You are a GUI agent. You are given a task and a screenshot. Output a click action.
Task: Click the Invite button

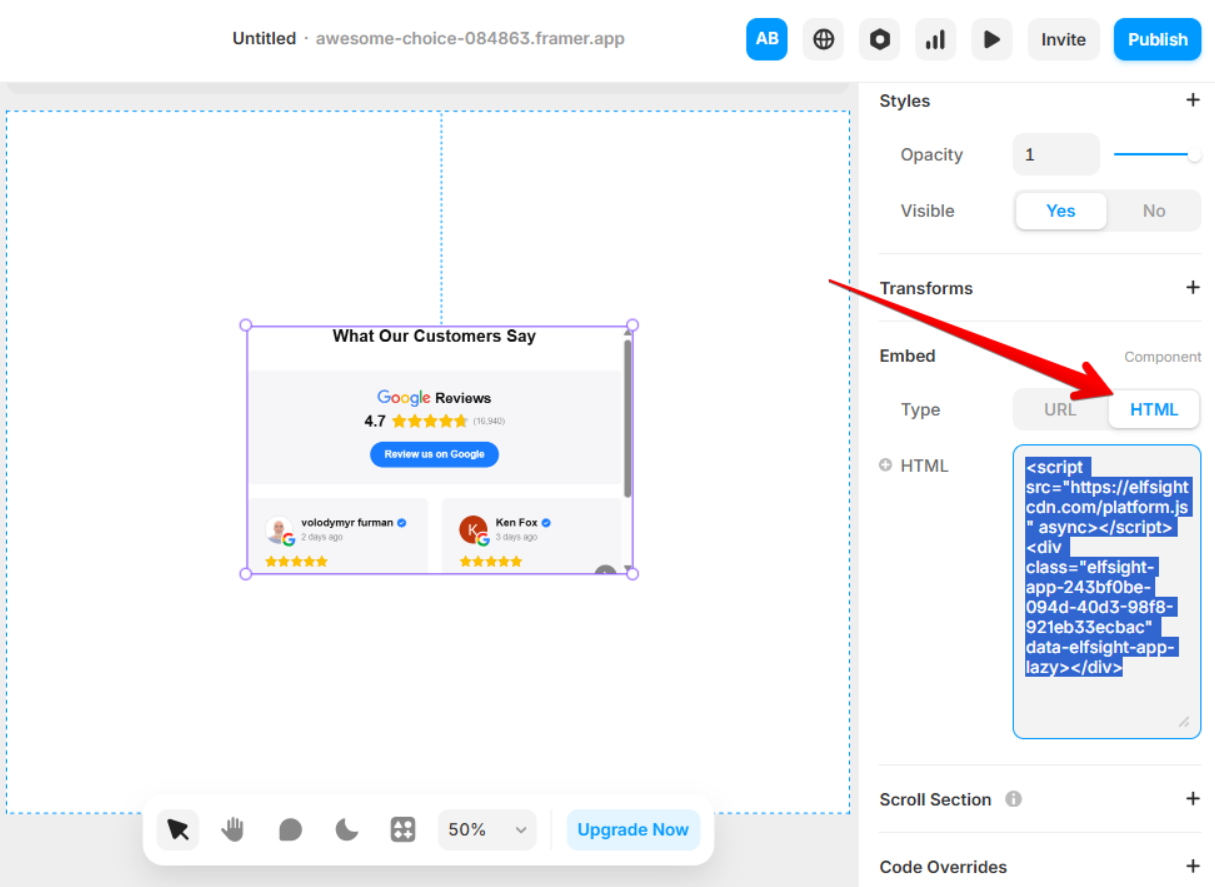coord(1063,39)
